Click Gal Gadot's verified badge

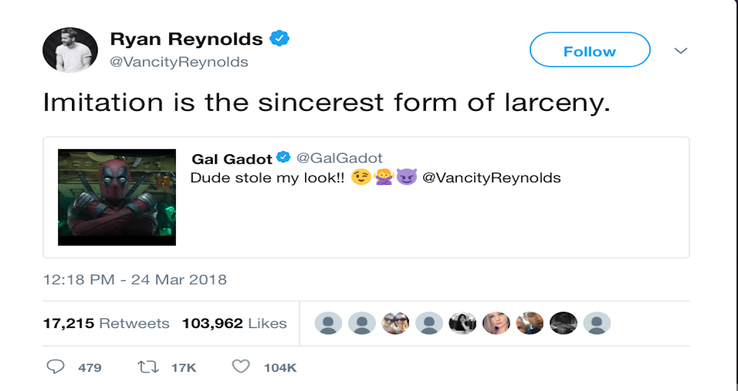tap(283, 157)
